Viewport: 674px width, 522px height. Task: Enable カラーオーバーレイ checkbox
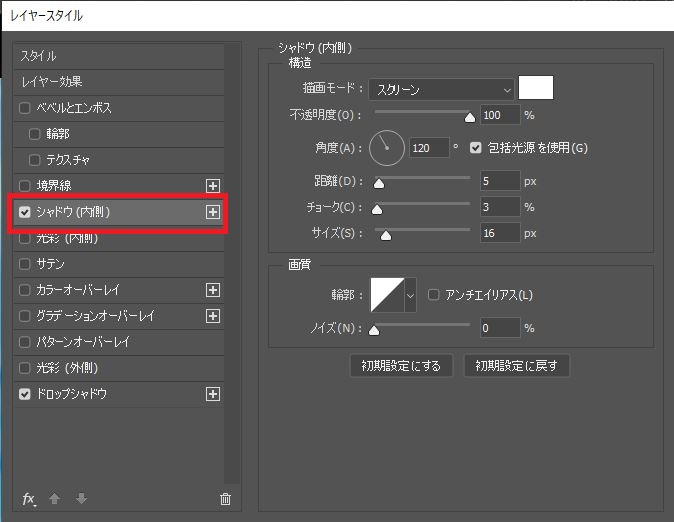[25, 290]
